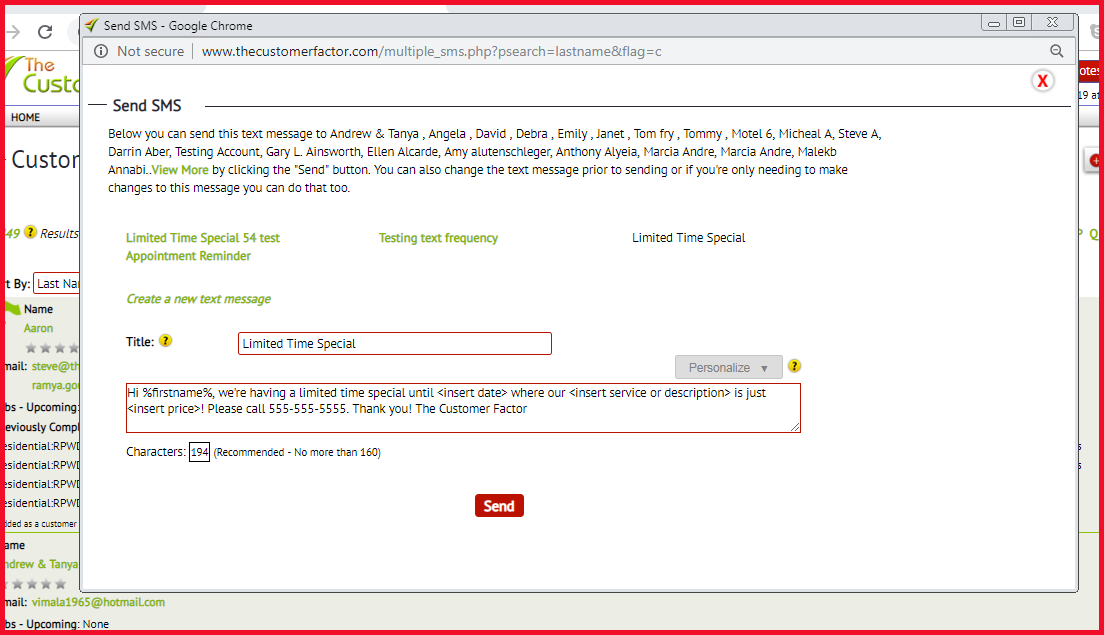
Task: Reload the background page with refresh icon
Action: pyautogui.click(x=45, y=32)
